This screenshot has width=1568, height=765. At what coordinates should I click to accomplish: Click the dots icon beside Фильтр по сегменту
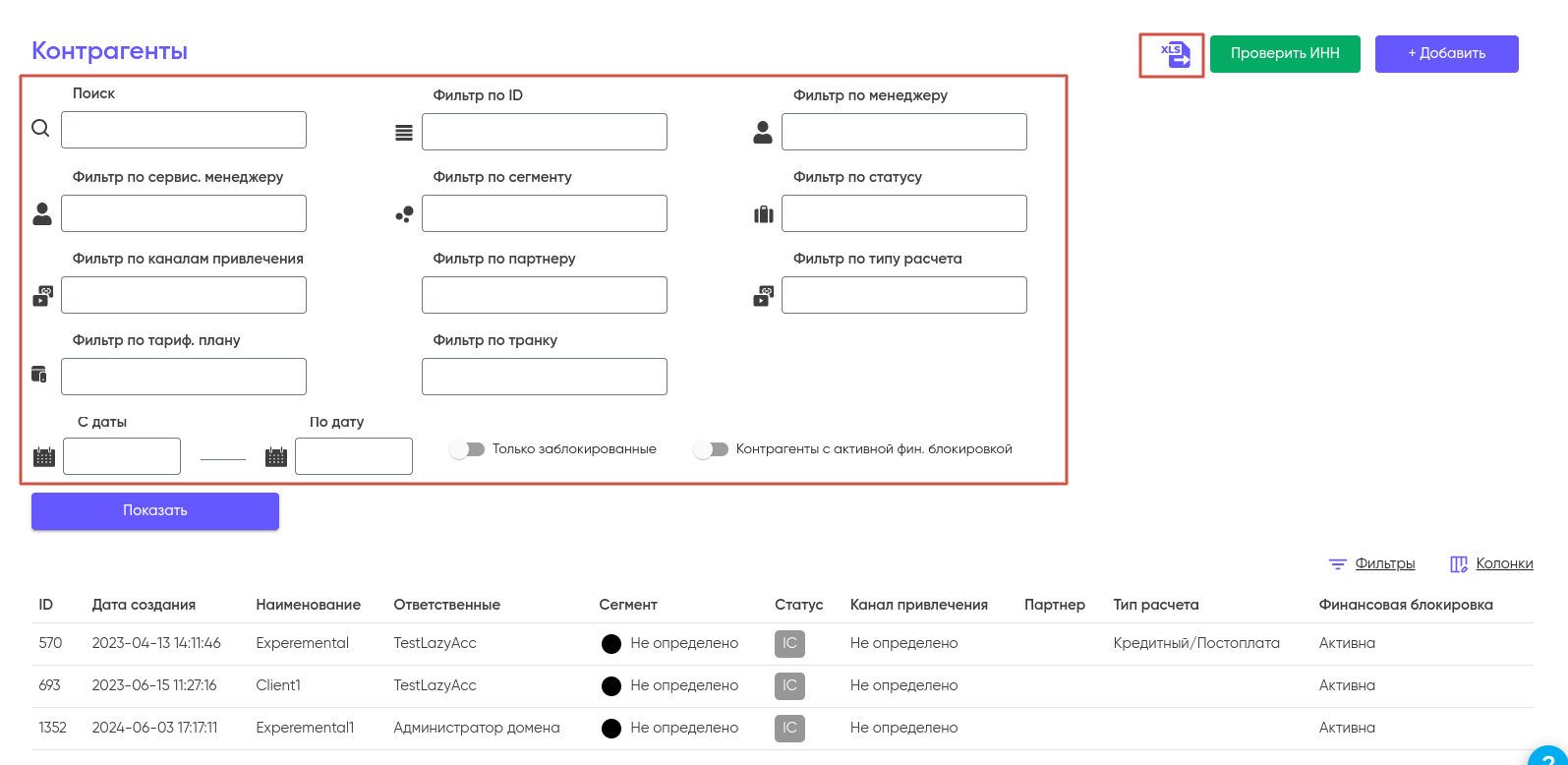[404, 214]
